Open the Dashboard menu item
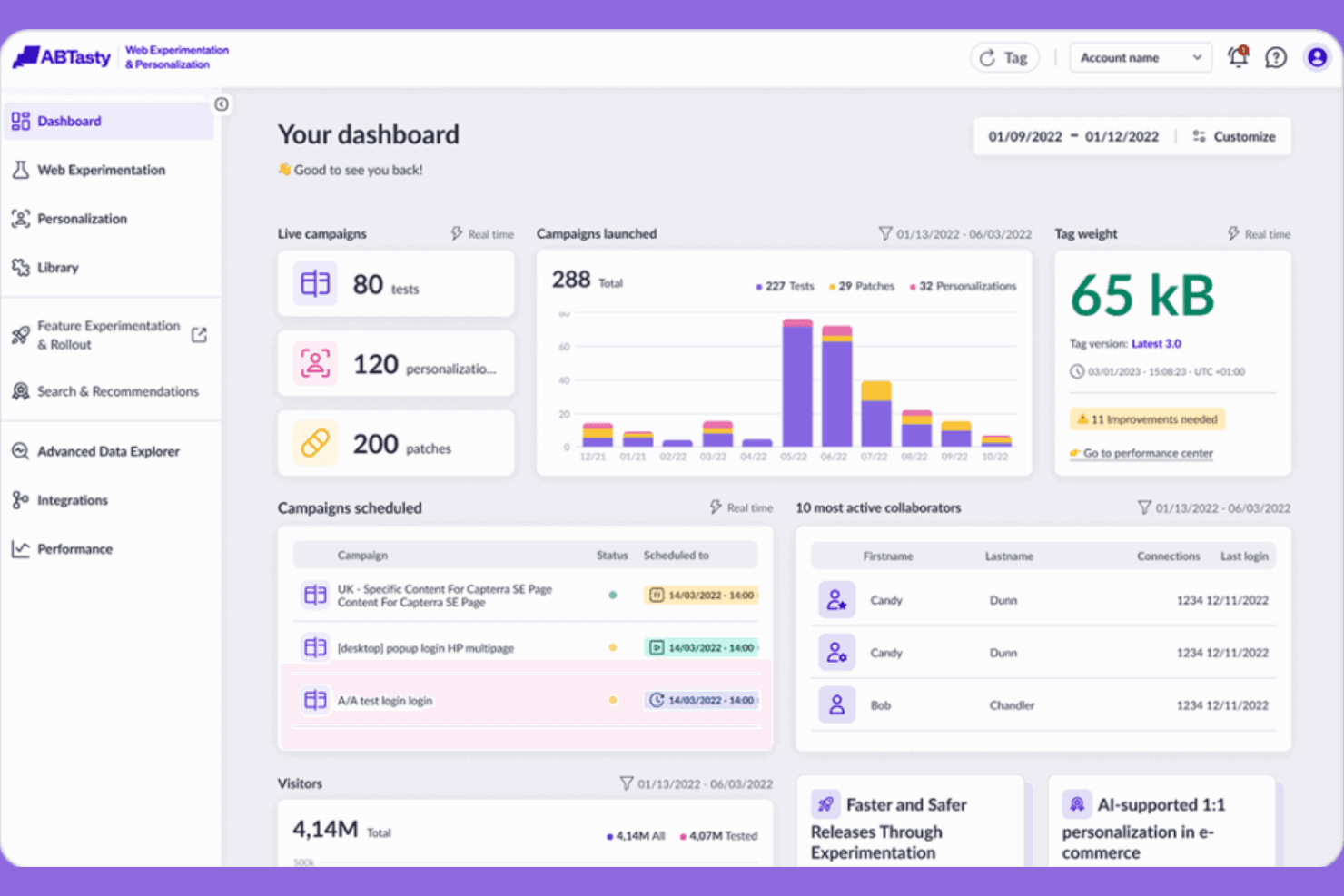Viewport: 1344px width, 896px height. tap(109, 121)
